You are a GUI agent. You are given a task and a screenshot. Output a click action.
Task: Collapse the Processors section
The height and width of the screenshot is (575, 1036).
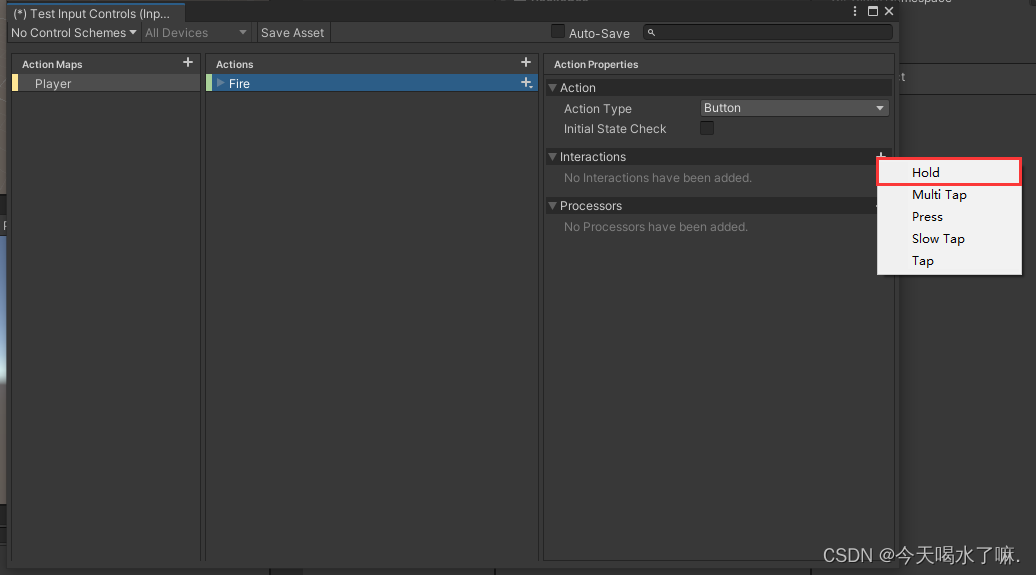click(552, 206)
